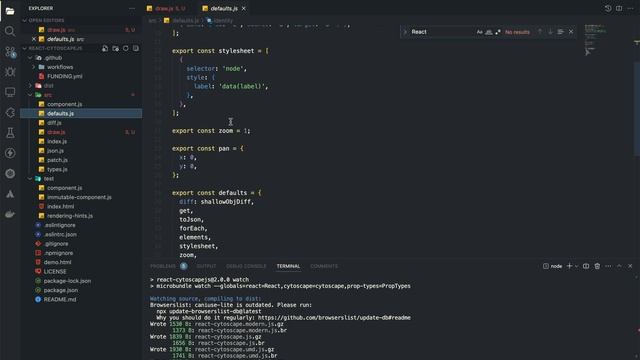Open the Docker whale view
This screenshot has height=360, width=640.
(x=10, y=214)
